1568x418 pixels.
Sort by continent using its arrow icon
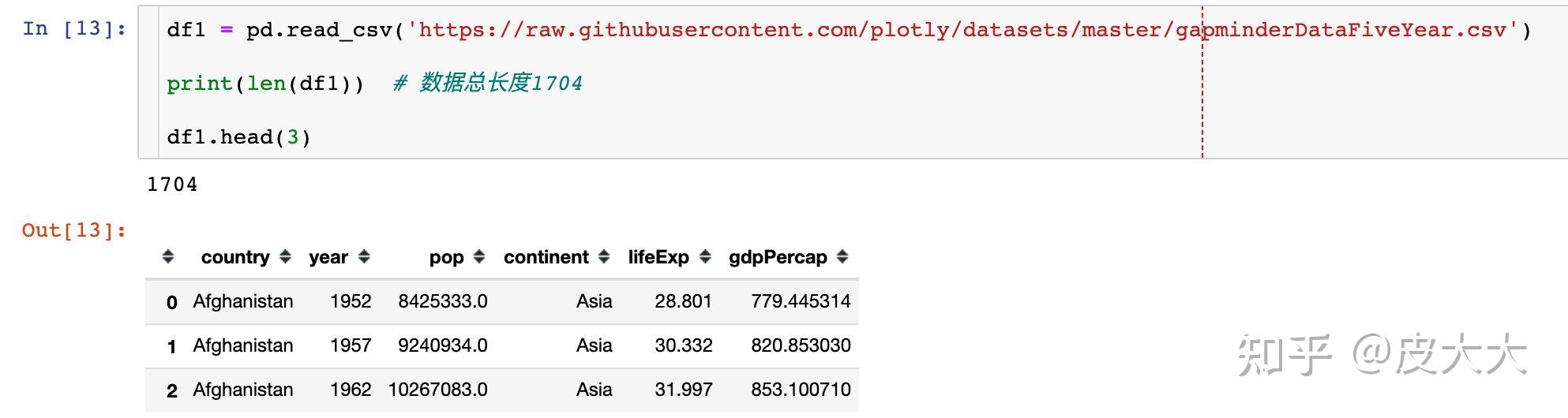tap(604, 257)
